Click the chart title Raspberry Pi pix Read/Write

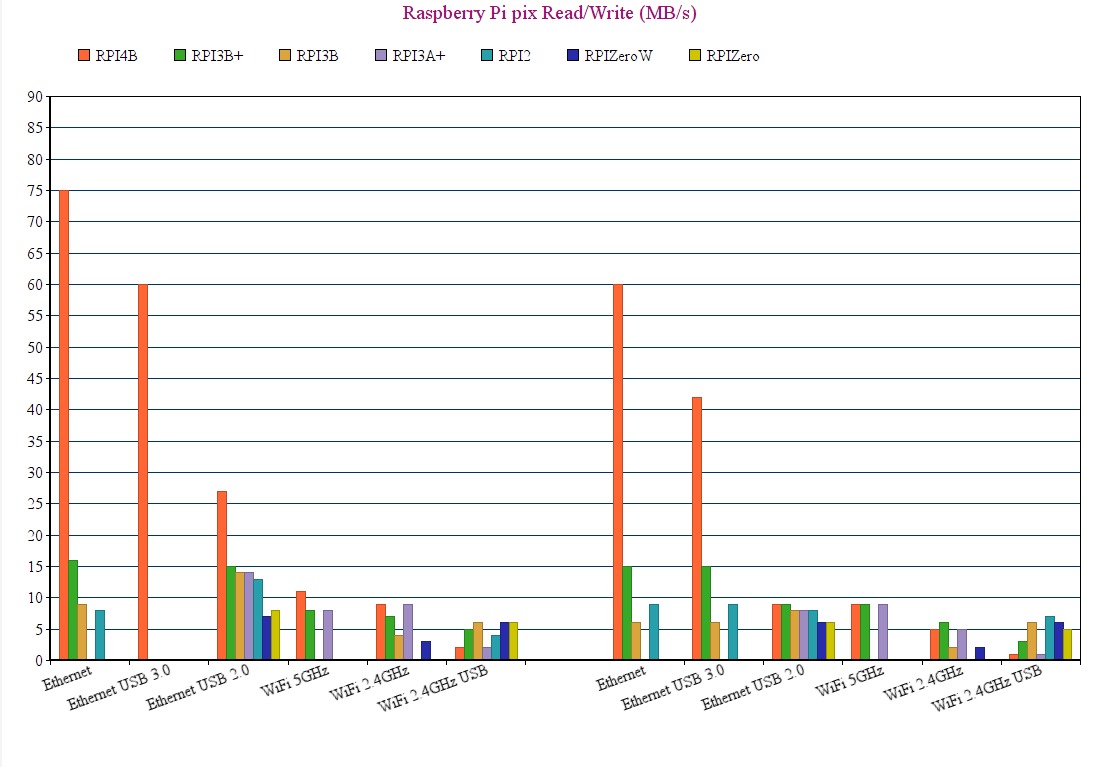549,13
